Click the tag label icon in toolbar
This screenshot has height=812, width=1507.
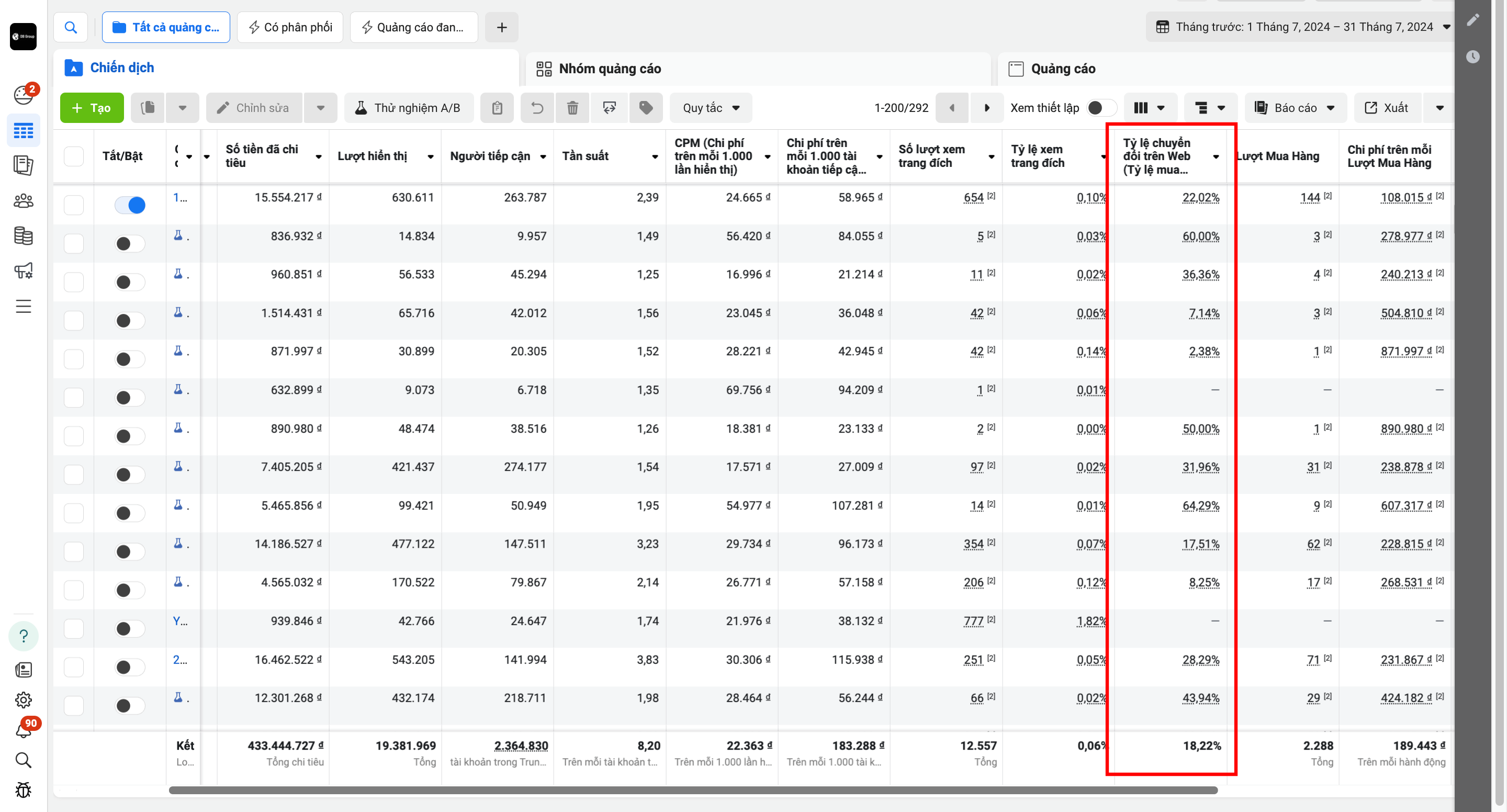pos(646,108)
